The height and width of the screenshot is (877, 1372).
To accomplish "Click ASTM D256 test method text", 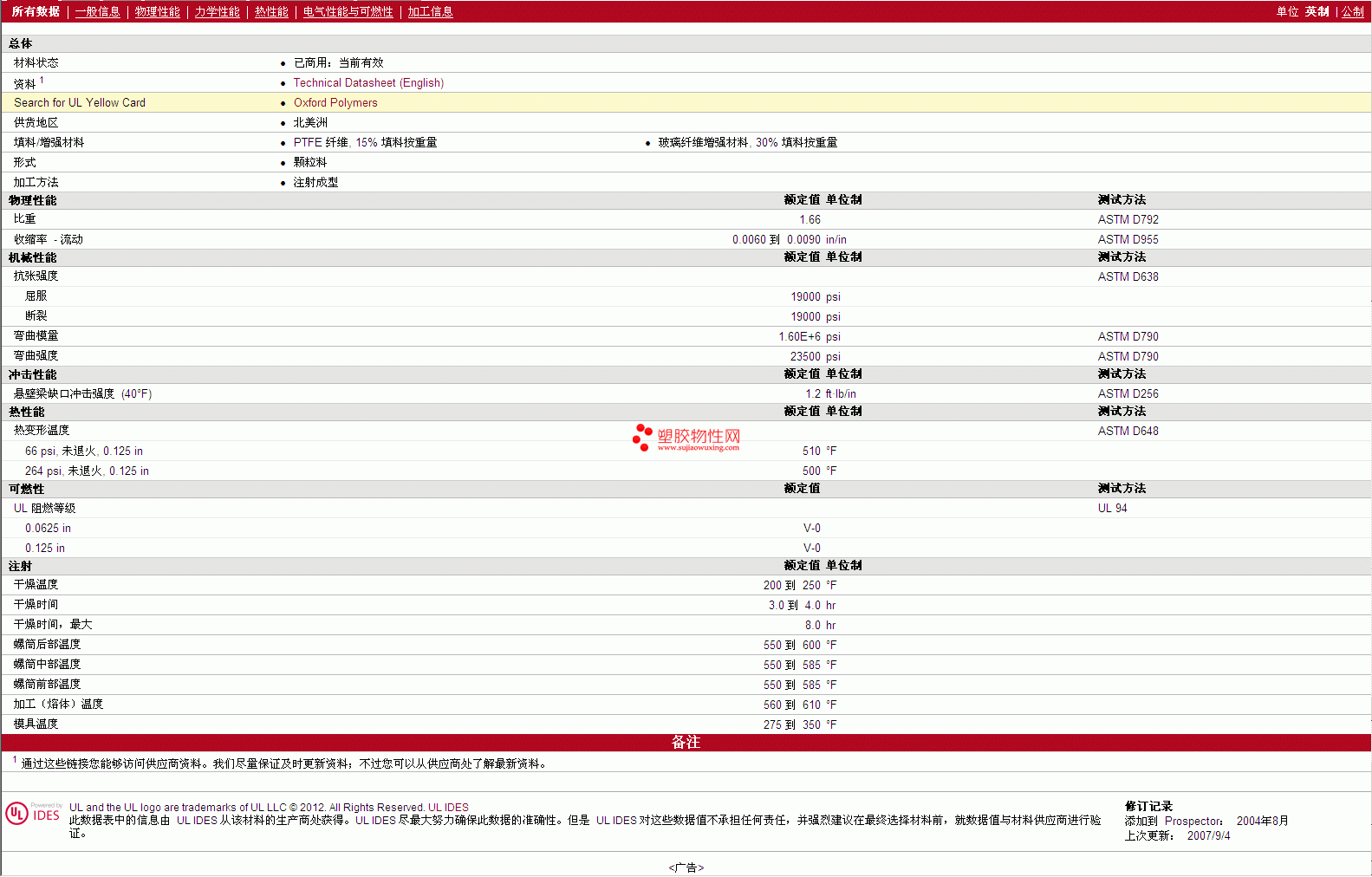I will pos(1128,394).
